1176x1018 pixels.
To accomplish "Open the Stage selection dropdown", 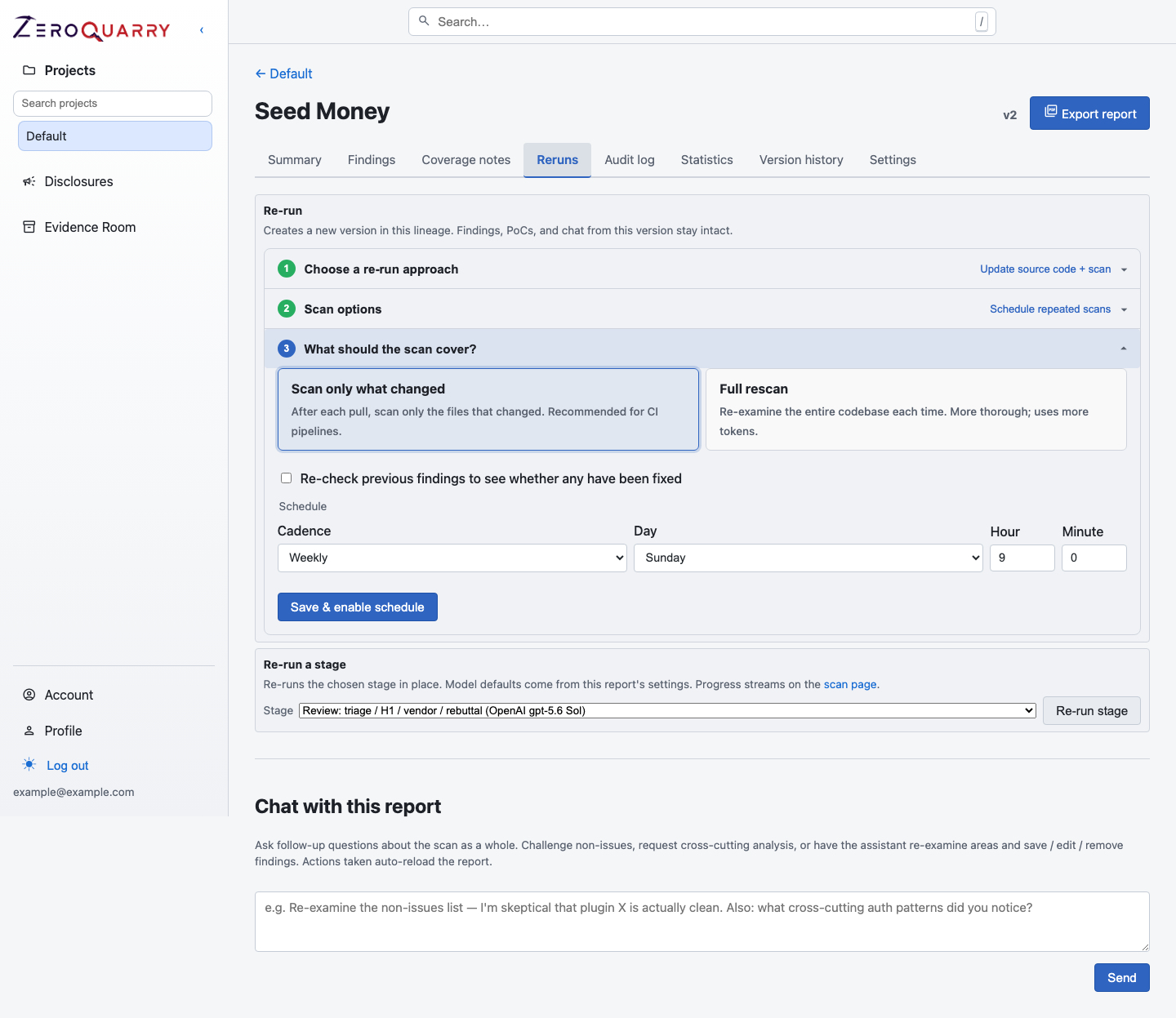I will pos(667,710).
